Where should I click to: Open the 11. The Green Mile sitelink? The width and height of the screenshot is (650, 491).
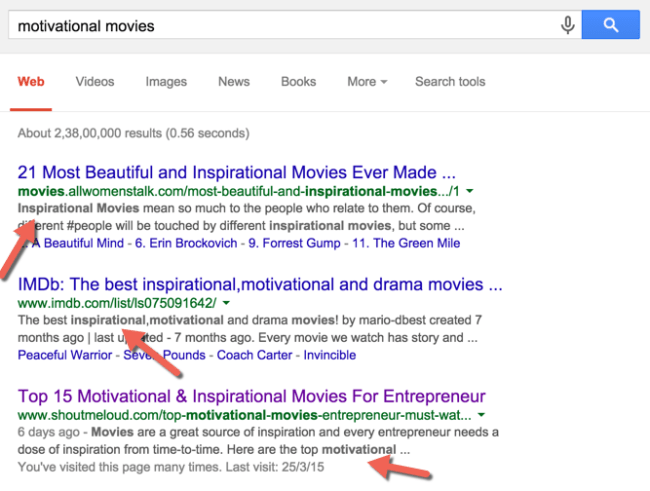click(406, 243)
